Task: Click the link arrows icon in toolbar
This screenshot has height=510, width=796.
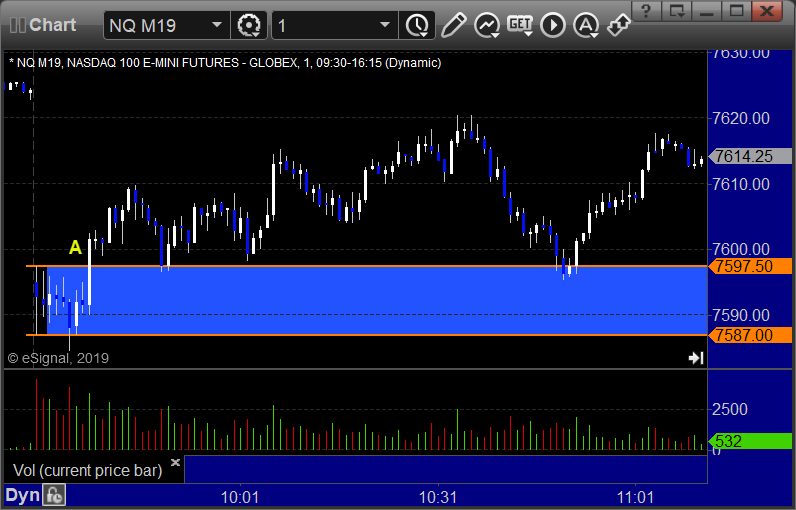Action: [619, 25]
